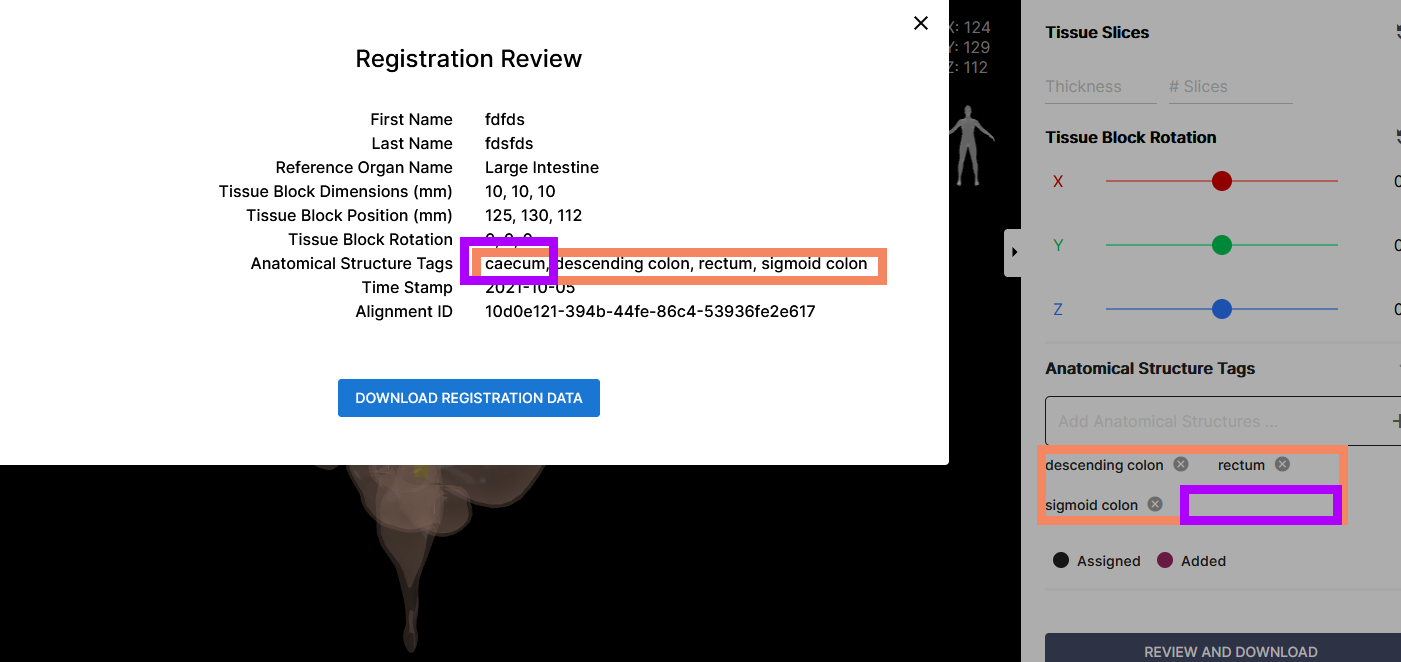The height and width of the screenshot is (662, 1401).
Task: Close the Registration Review dialog
Action: tap(920, 23)
